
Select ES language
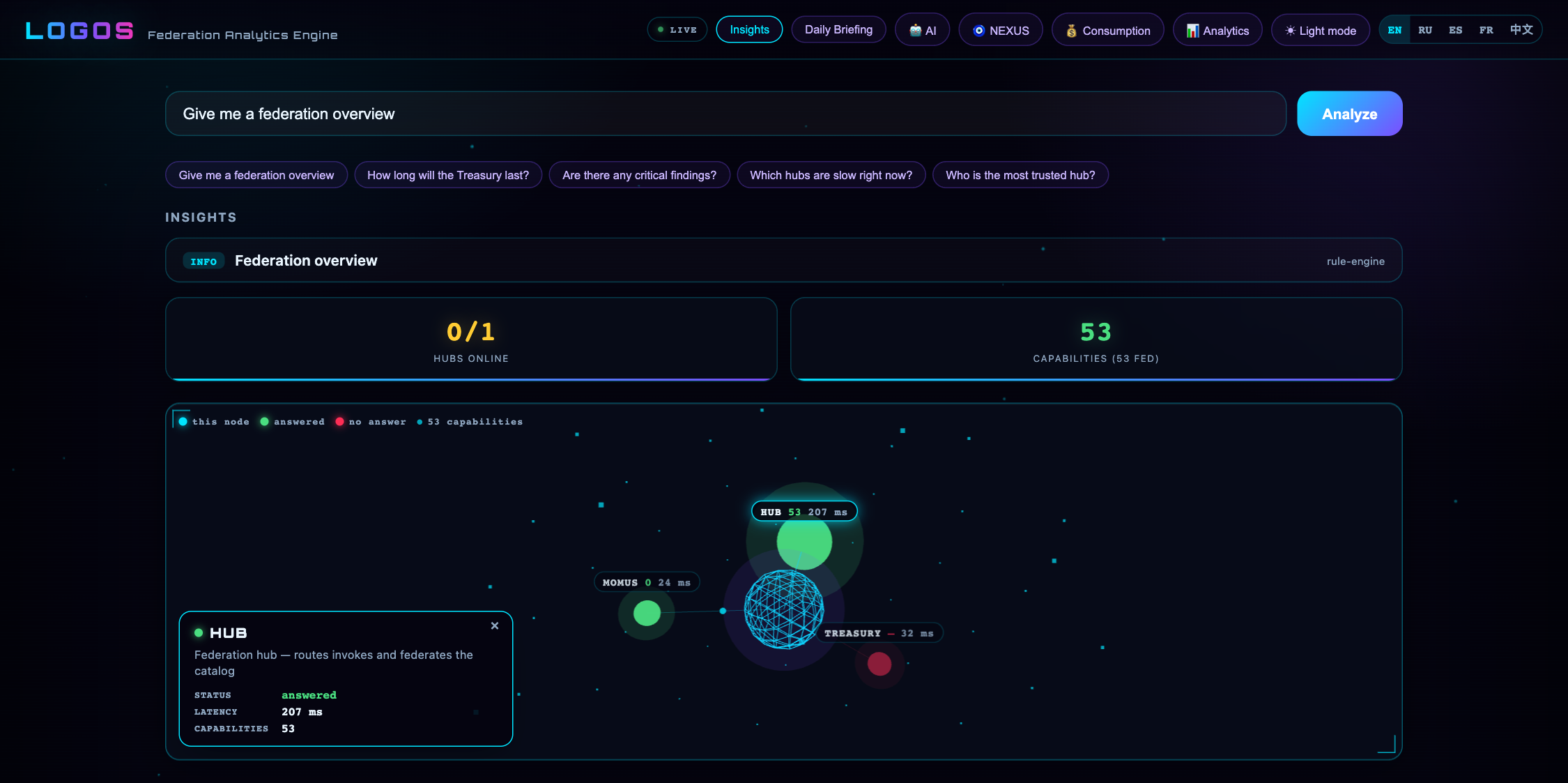tap(1456, 30)
